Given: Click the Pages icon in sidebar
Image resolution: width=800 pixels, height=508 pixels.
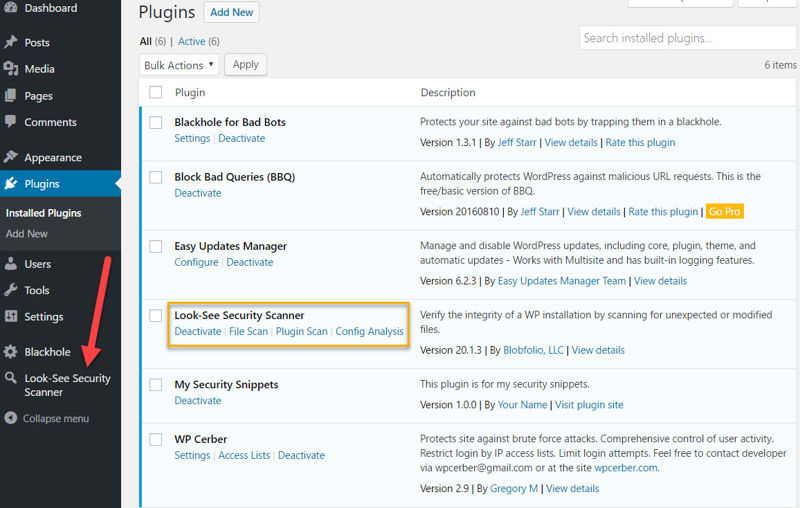Looking at the screenshot, I should tap(11, 95).
